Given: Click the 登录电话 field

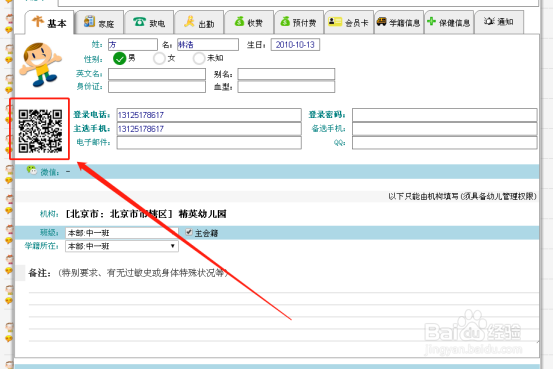Looking at the screenshot, I should (x=209, y=115).
